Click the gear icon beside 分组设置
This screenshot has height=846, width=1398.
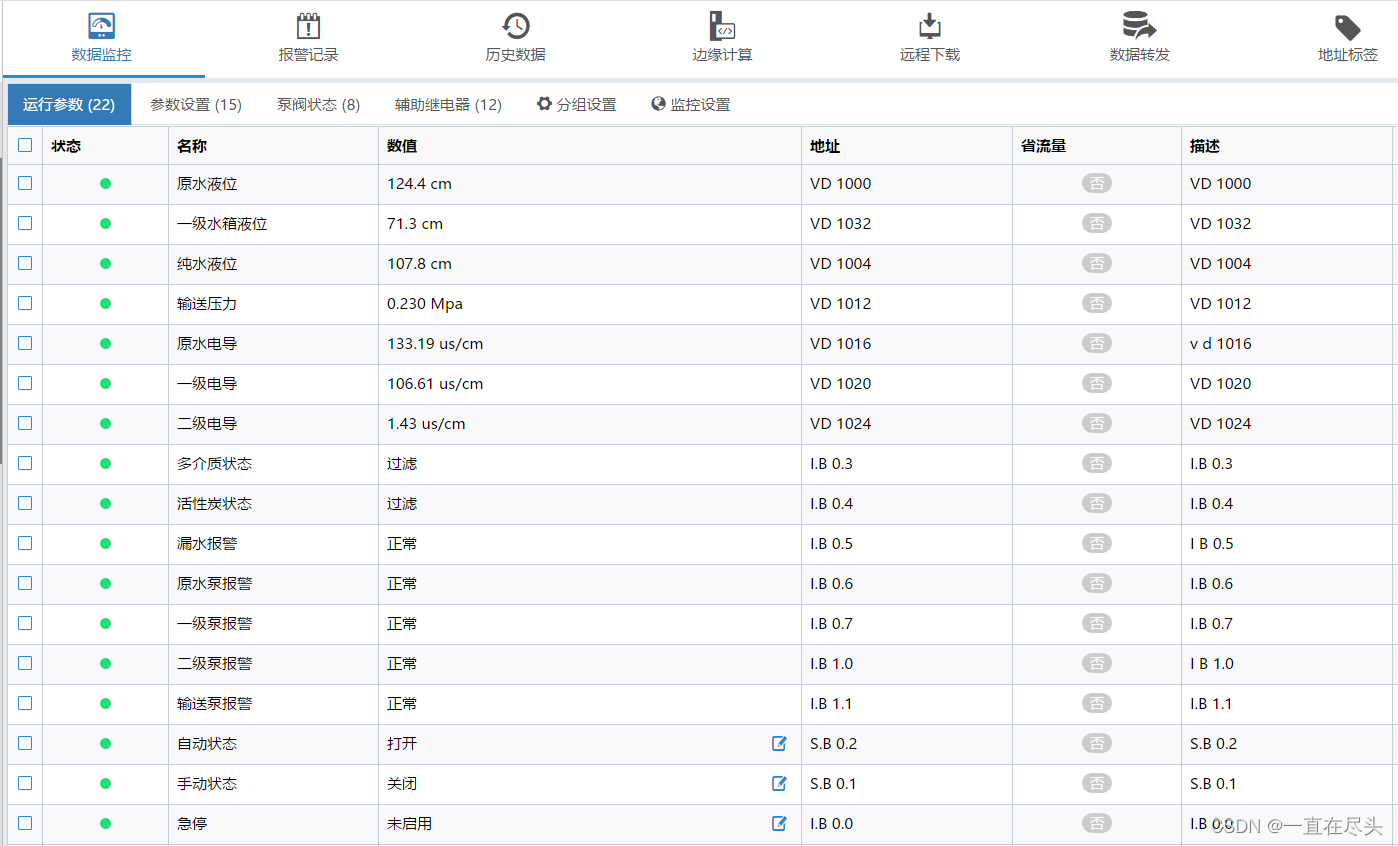tap(544, 104)
